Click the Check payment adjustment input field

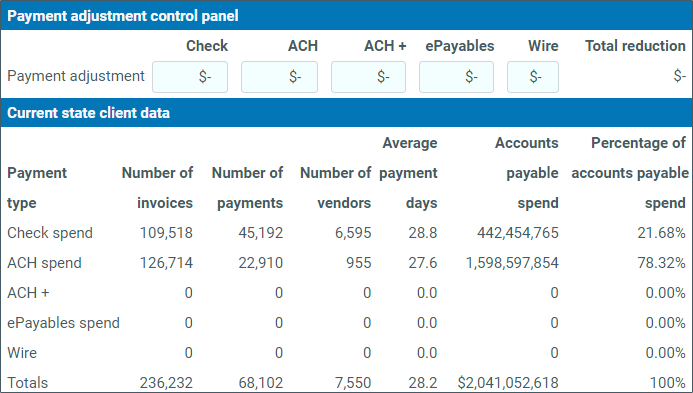pyautogui.click(x=190, y=77)
